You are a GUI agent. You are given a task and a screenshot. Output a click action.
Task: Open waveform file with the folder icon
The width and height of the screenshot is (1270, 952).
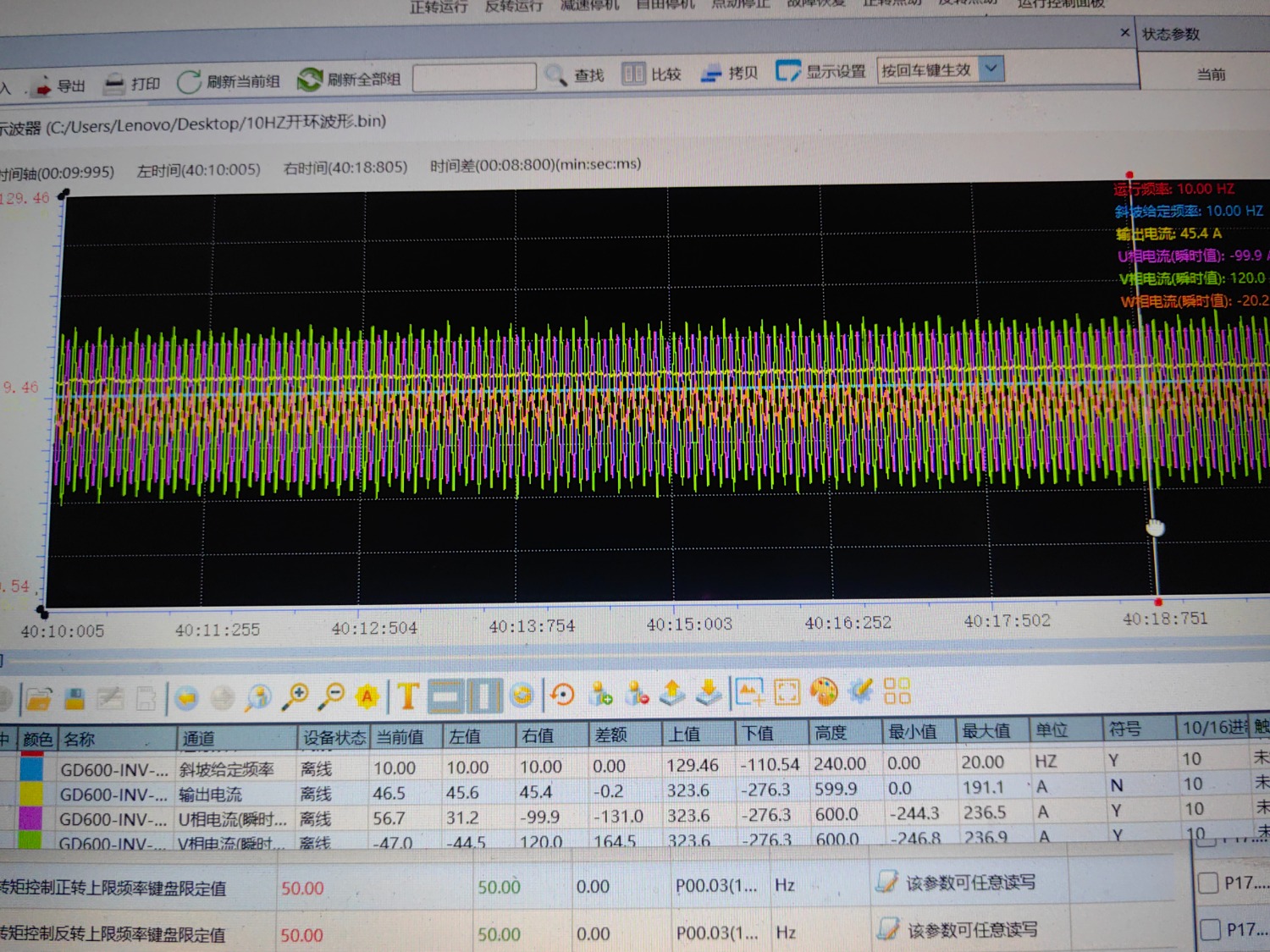(x=38, y=699)
